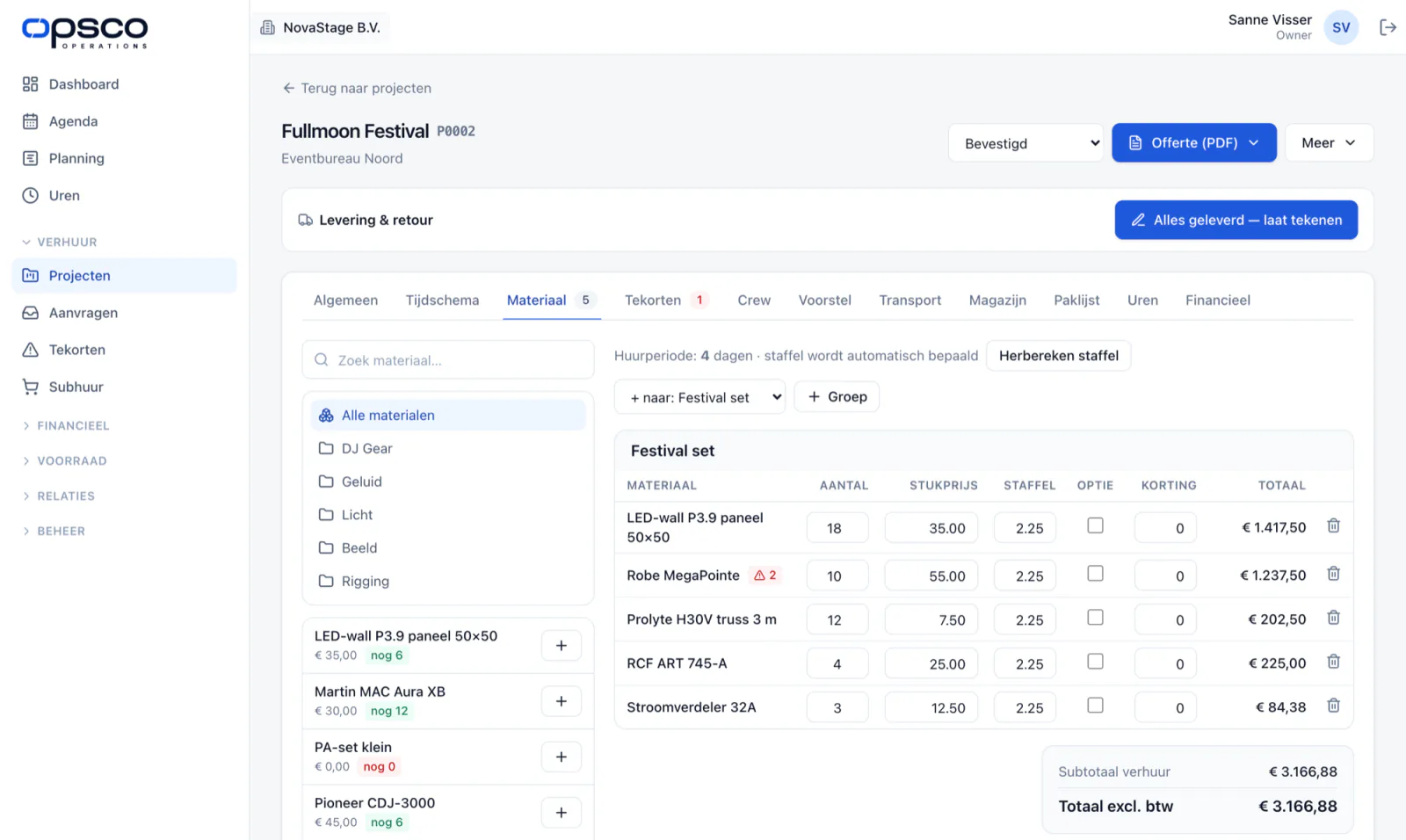
Task: Open Planning in the sidebar
Action: (x=125, y=158)
